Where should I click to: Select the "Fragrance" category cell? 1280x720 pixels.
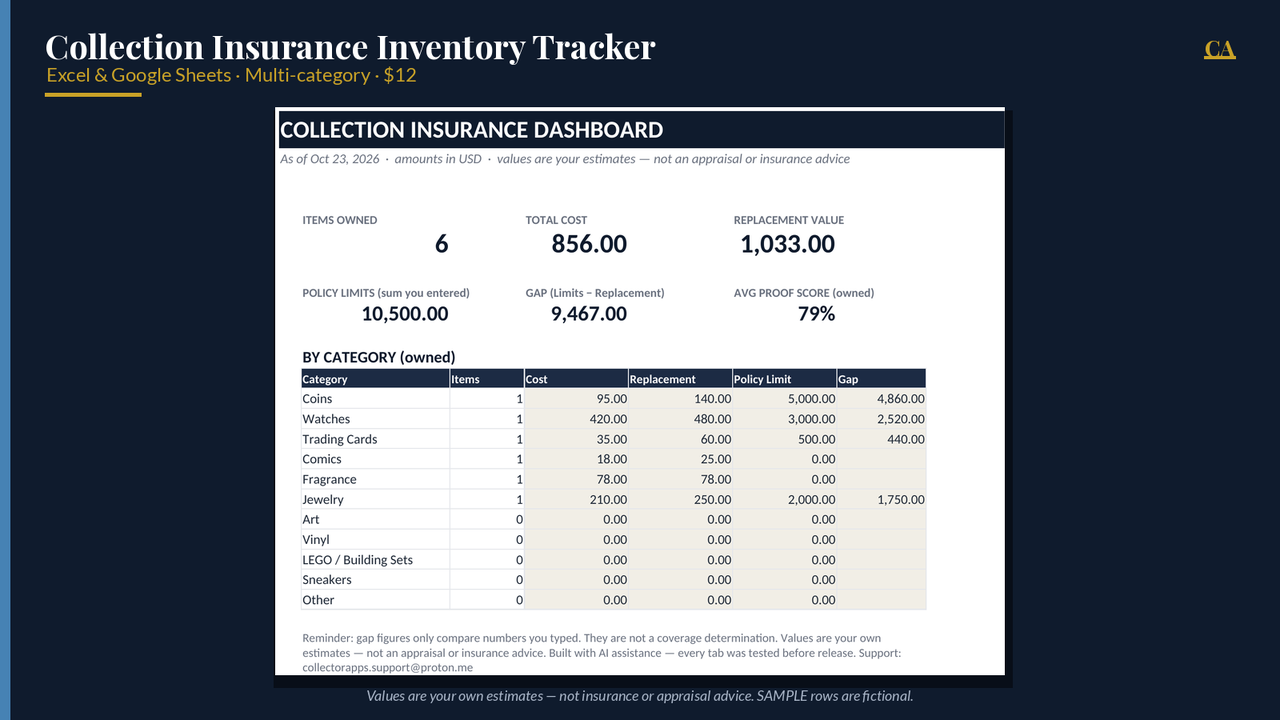coord(375,479)
